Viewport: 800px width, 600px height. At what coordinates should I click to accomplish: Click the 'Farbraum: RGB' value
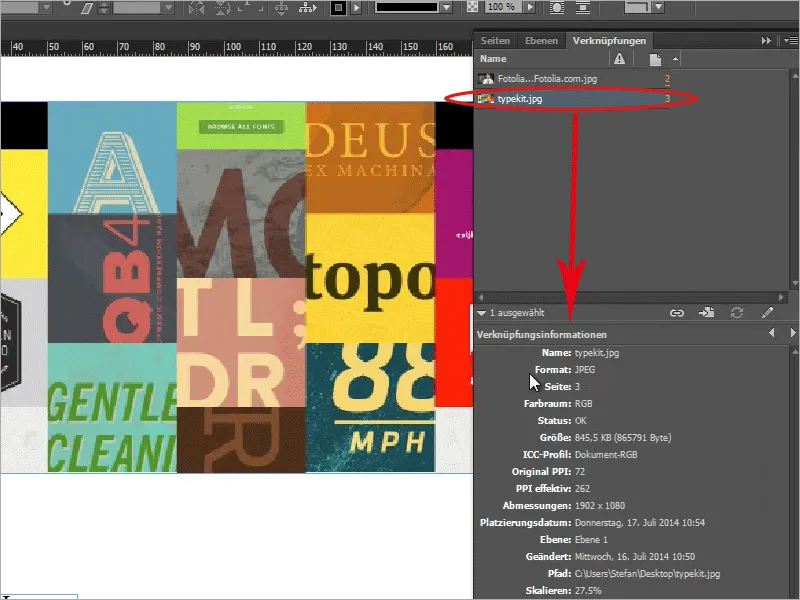pyautogui.click(x=583, y=404)
